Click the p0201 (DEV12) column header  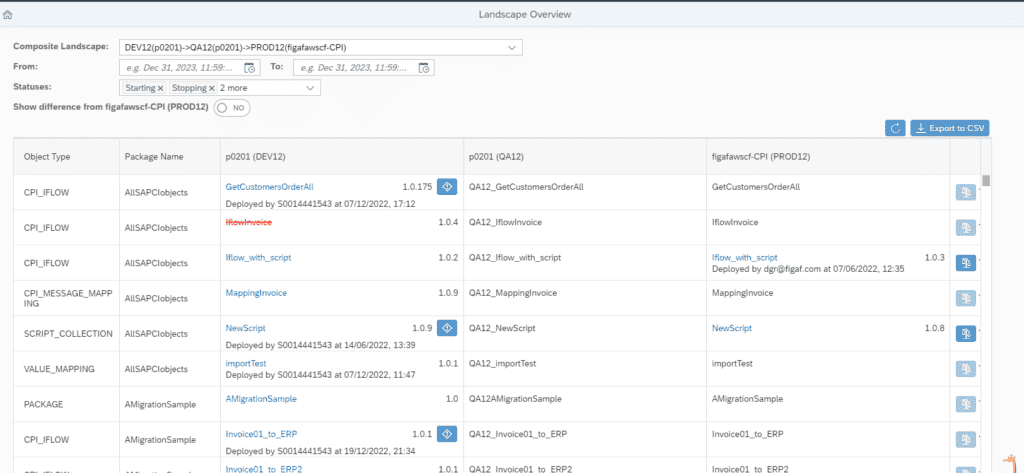255,157
